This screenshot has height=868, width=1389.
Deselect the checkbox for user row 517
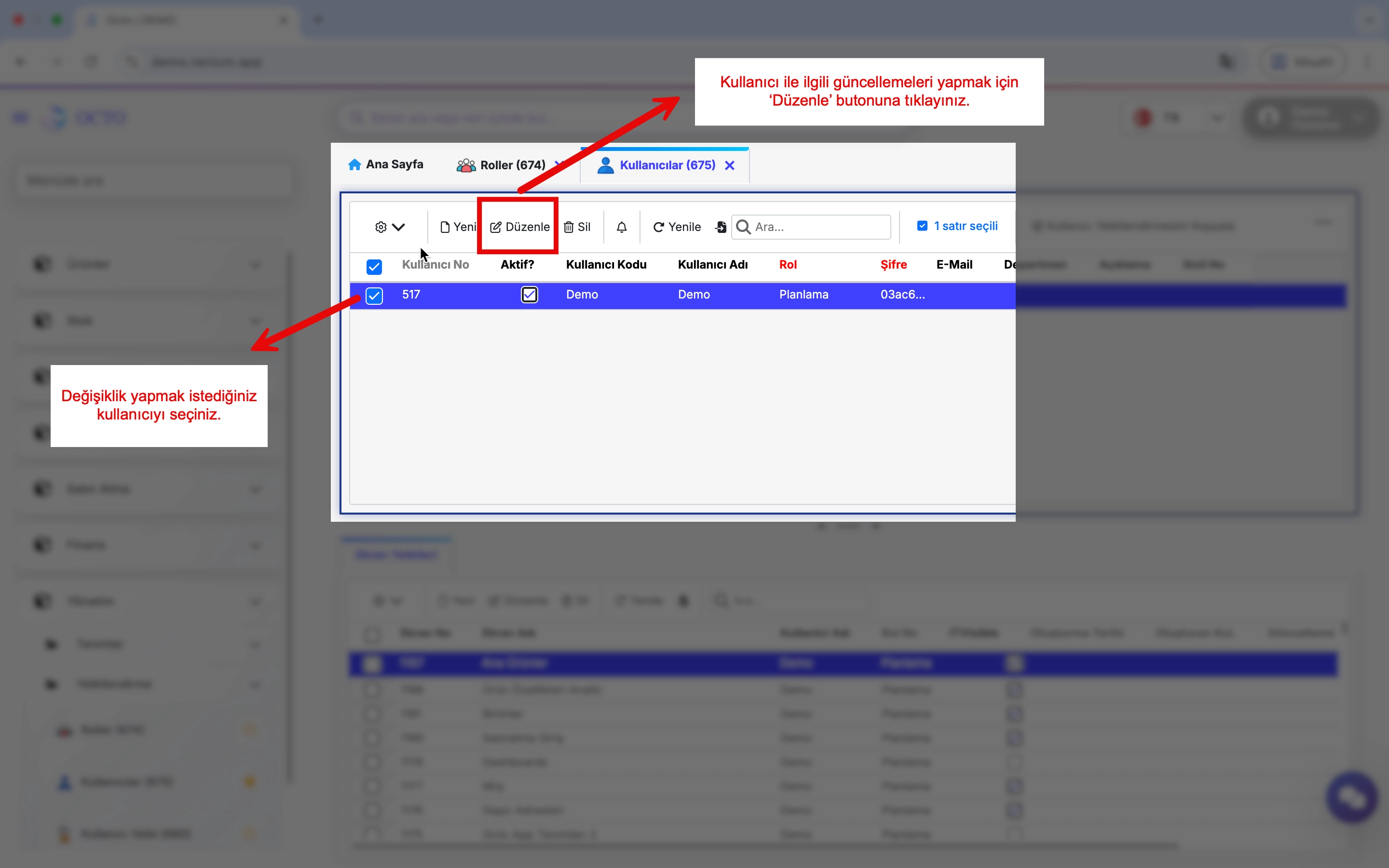coord(374,295)
